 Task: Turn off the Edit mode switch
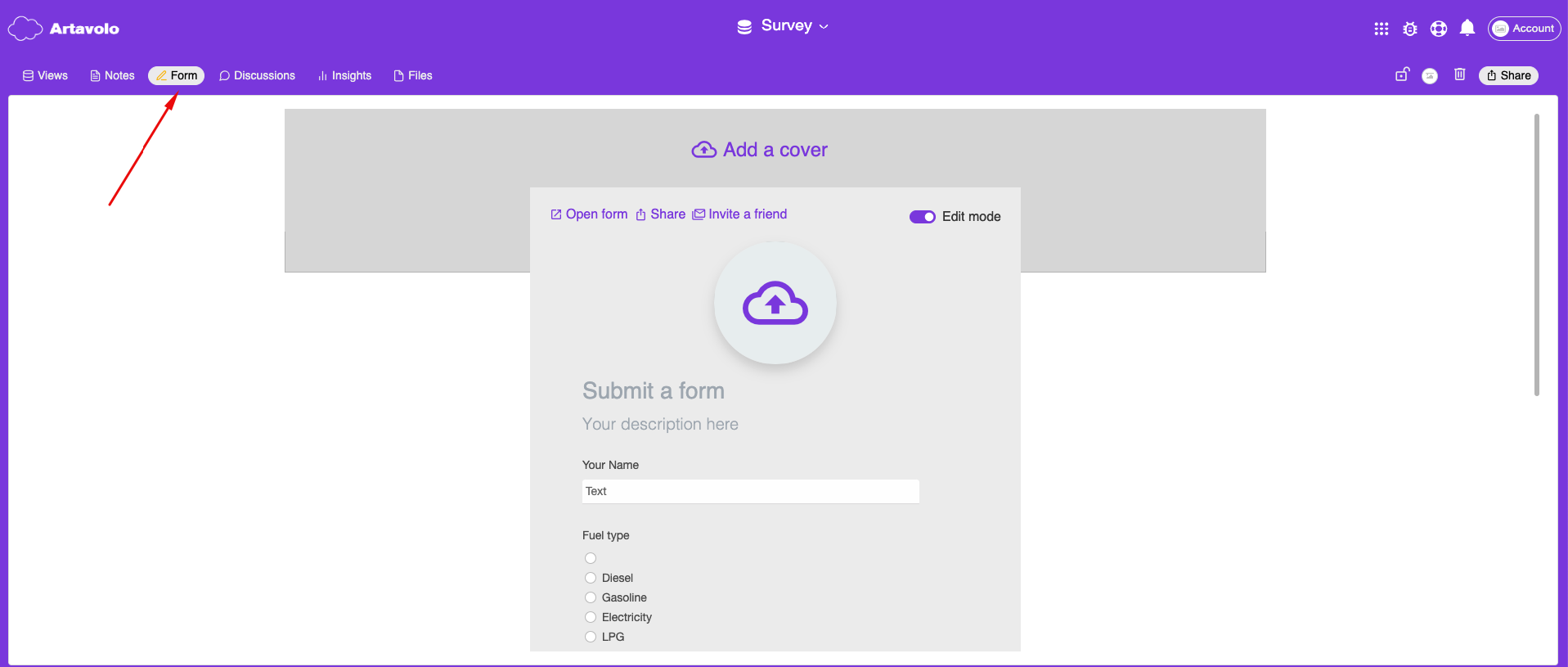pos(923,217)
